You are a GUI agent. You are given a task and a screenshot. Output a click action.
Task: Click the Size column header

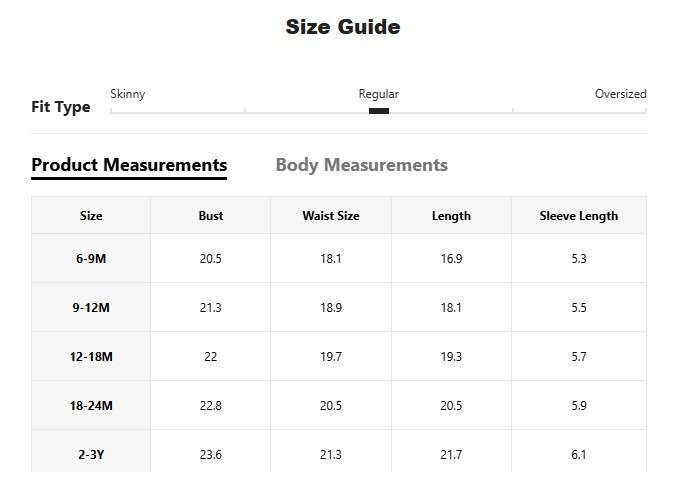(91, 215)
